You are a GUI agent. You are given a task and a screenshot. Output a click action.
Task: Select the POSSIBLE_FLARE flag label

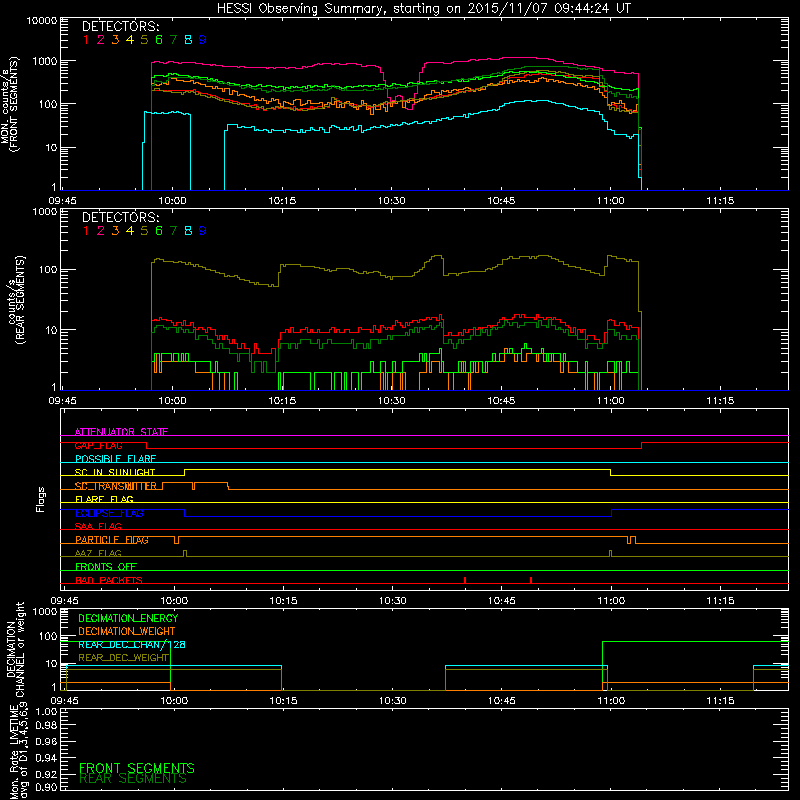point(115,459)
